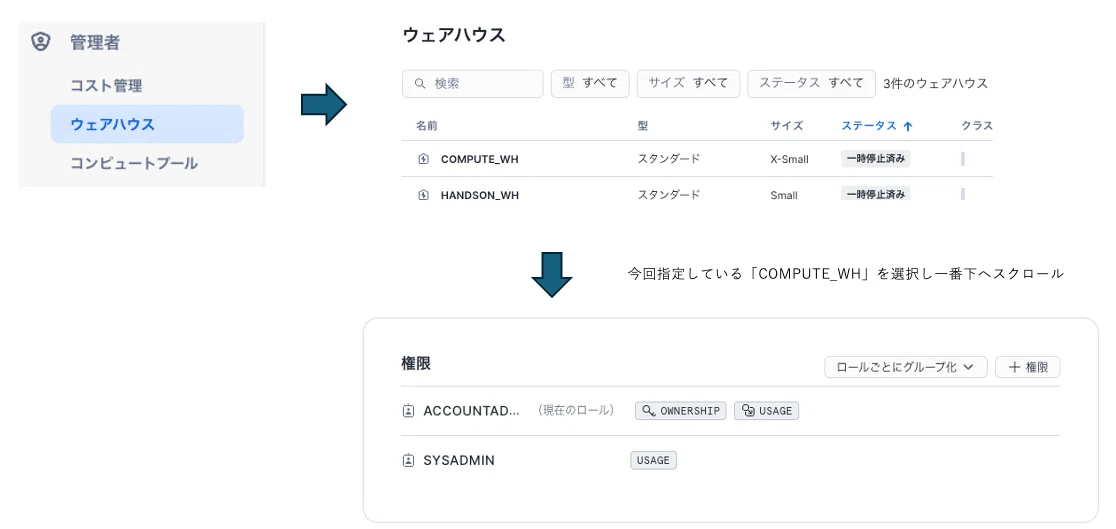
Task: Select コスト管理 in the sidebar
Action: [106, 86]
